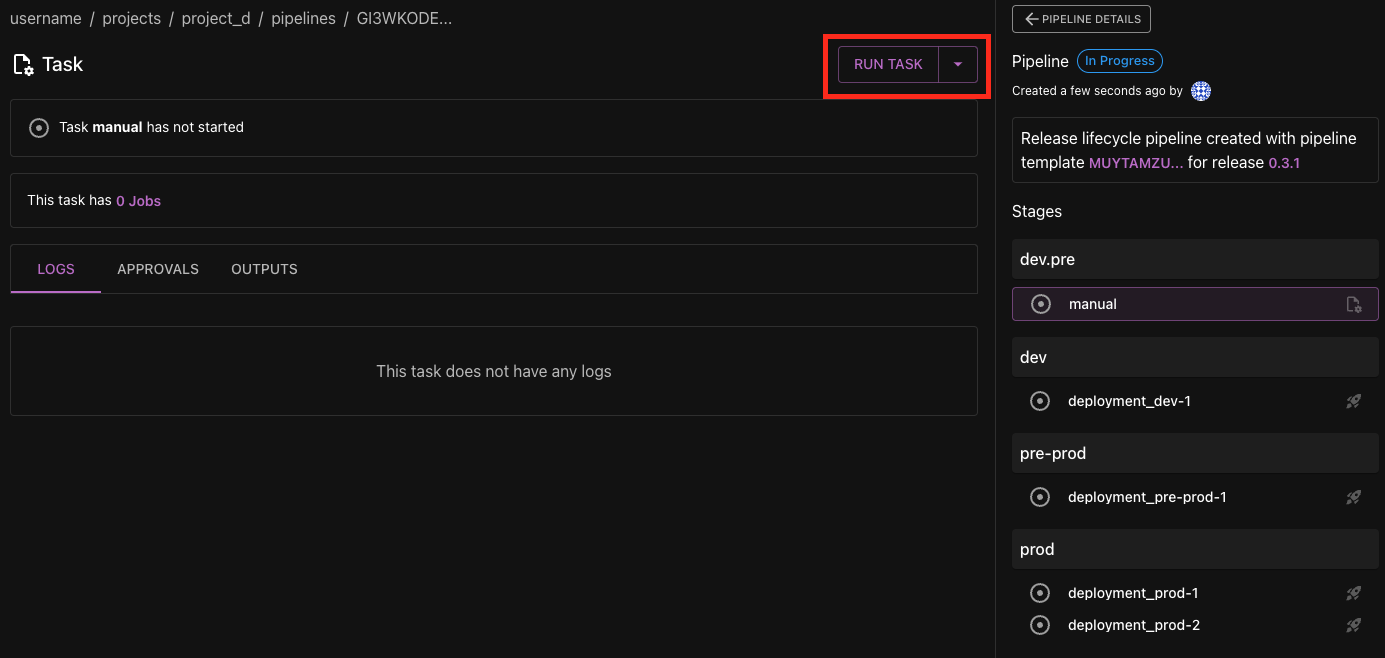Click the GI3WKODE... pipeline breadcrumb

pyautogui.click(x=404, y=19)
